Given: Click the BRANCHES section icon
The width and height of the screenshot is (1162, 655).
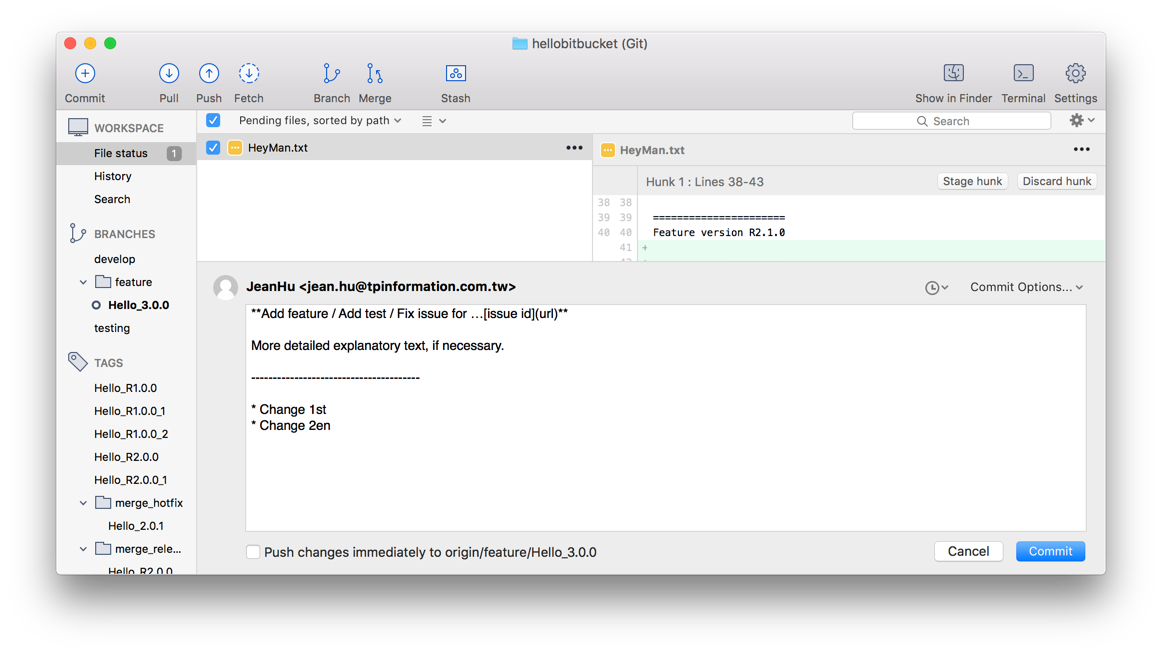Looking at the screenshot, I should click(77, 233).
